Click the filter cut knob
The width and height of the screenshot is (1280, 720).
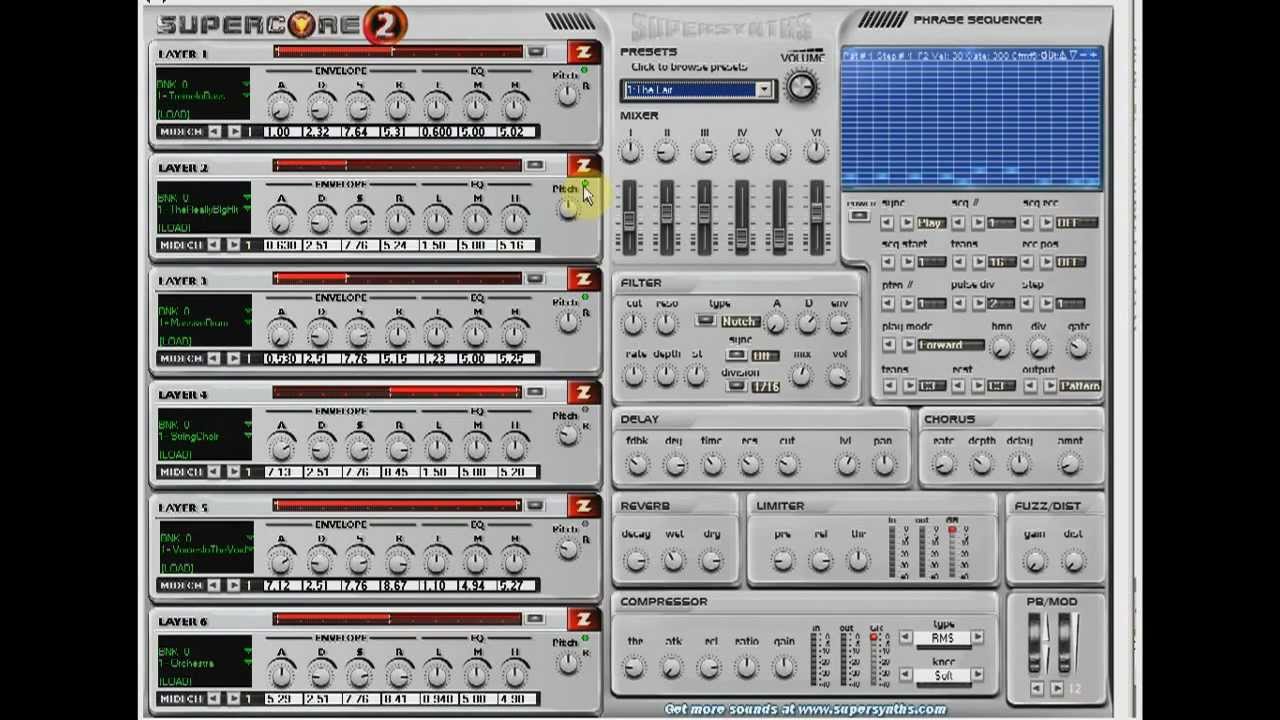point(633,322)
